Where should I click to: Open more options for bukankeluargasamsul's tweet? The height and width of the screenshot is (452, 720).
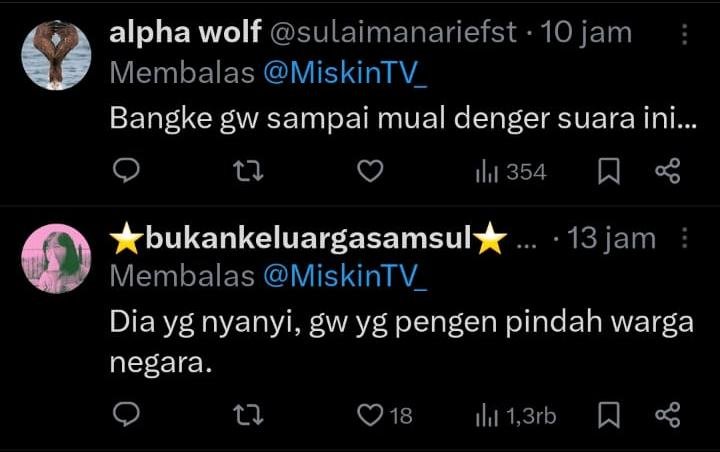pos(685,238)
